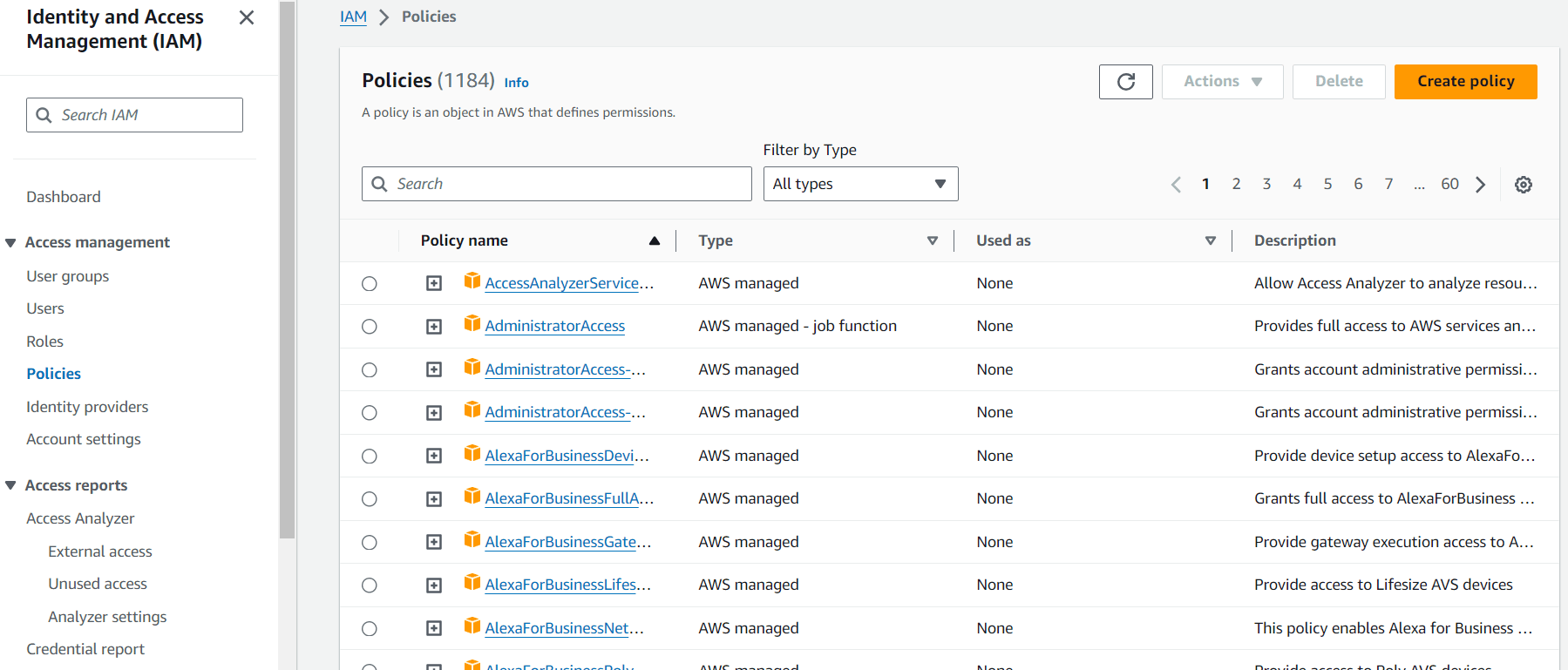Select the AdministratorAccess policy radio button

coord(370,327)
